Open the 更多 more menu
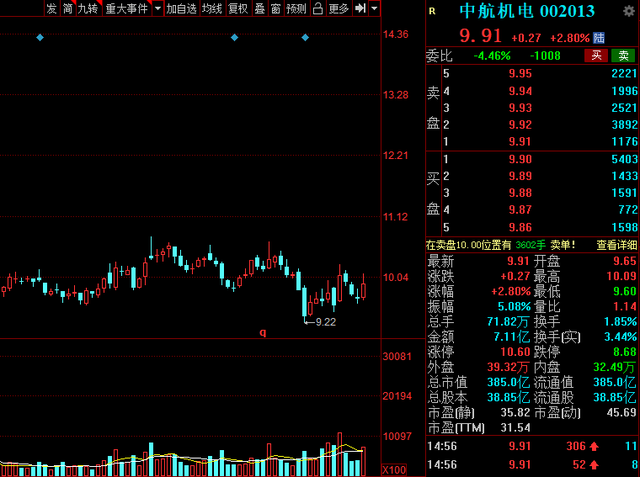This screenshot has height=477, width=640. (x=339, y=8)
